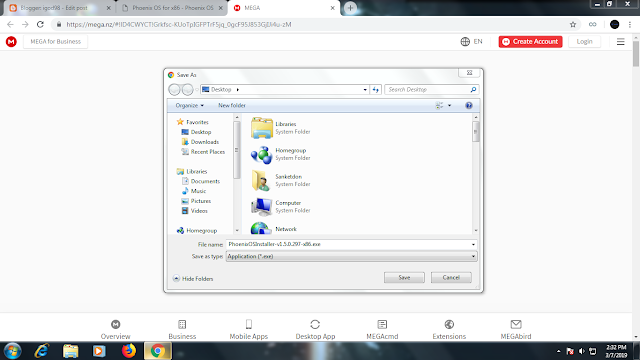640x360 pixels.
Task: Click the volume icon in system tray
Action: click(582, 351)
